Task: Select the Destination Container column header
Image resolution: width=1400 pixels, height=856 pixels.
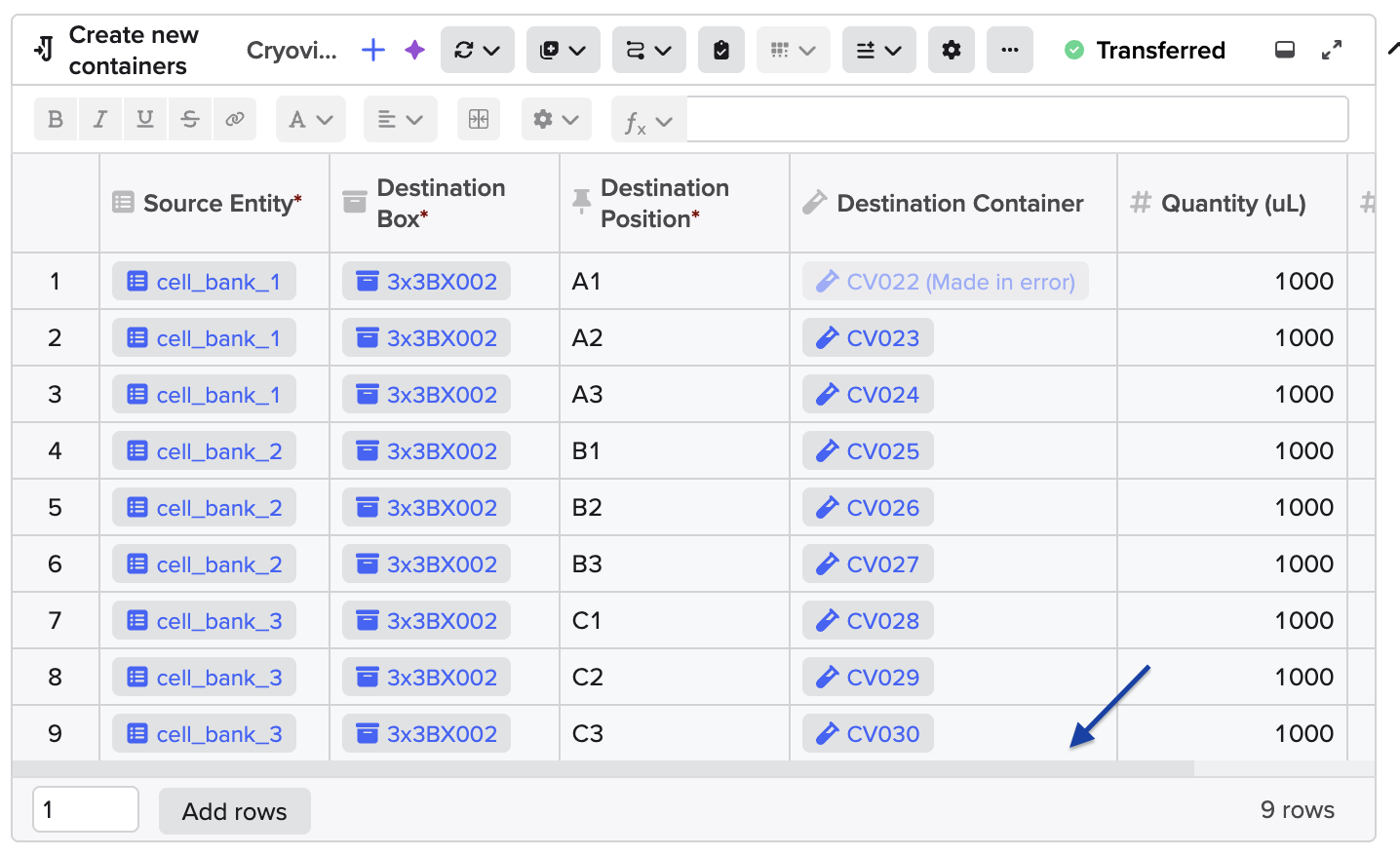Action: (953, 203)
